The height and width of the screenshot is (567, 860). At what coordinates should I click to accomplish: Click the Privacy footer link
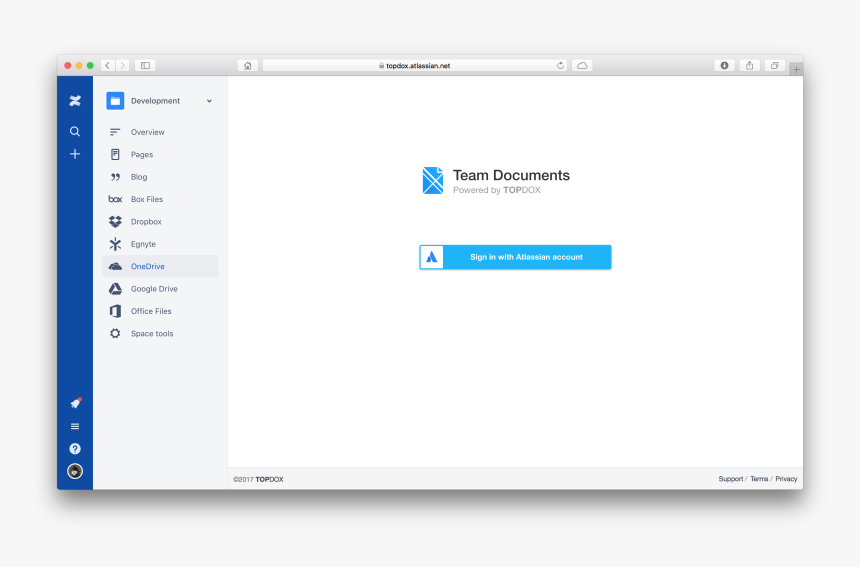[786, 479]
